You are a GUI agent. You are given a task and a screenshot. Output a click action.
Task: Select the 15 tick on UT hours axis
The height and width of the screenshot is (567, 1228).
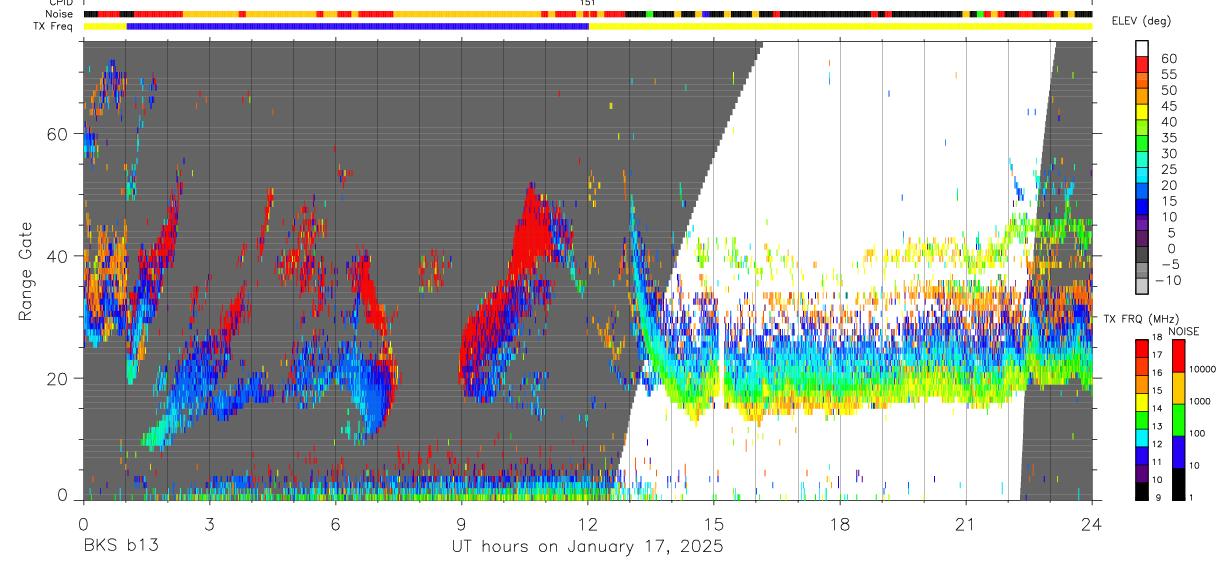point(714,524)
